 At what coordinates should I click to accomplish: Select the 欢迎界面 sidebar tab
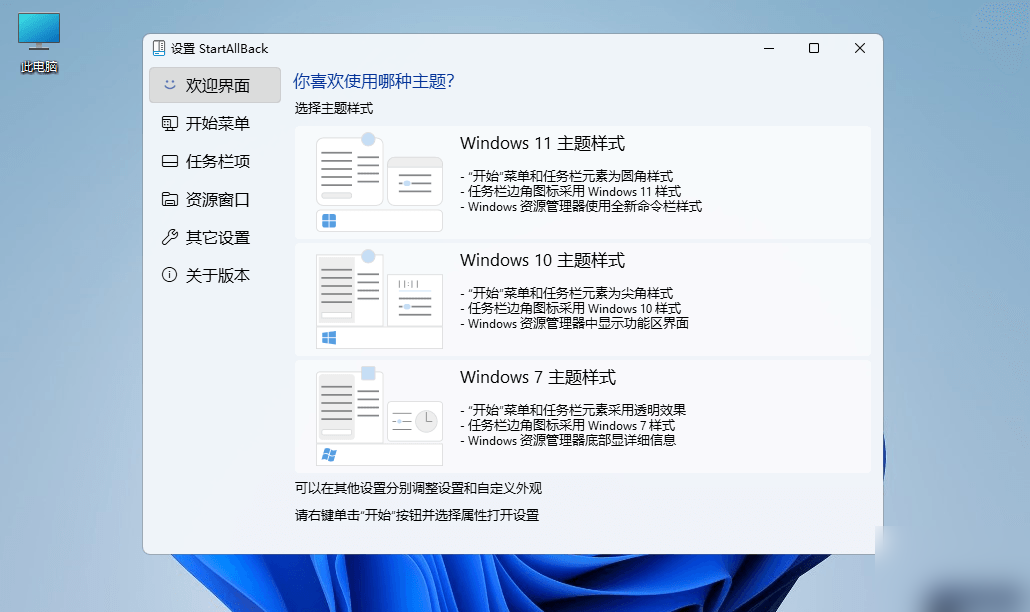215,85
